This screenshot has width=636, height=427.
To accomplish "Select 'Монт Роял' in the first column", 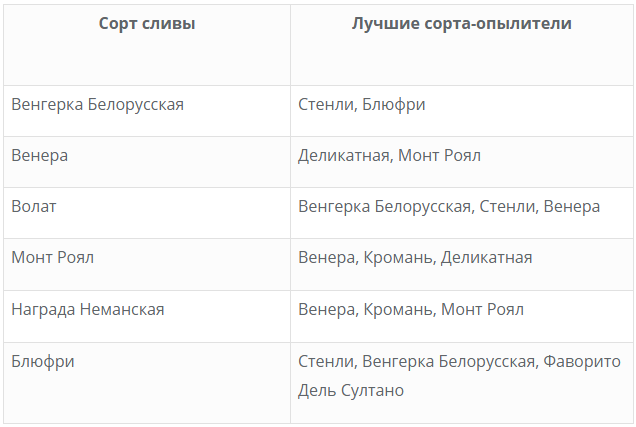I will [52, 258].
